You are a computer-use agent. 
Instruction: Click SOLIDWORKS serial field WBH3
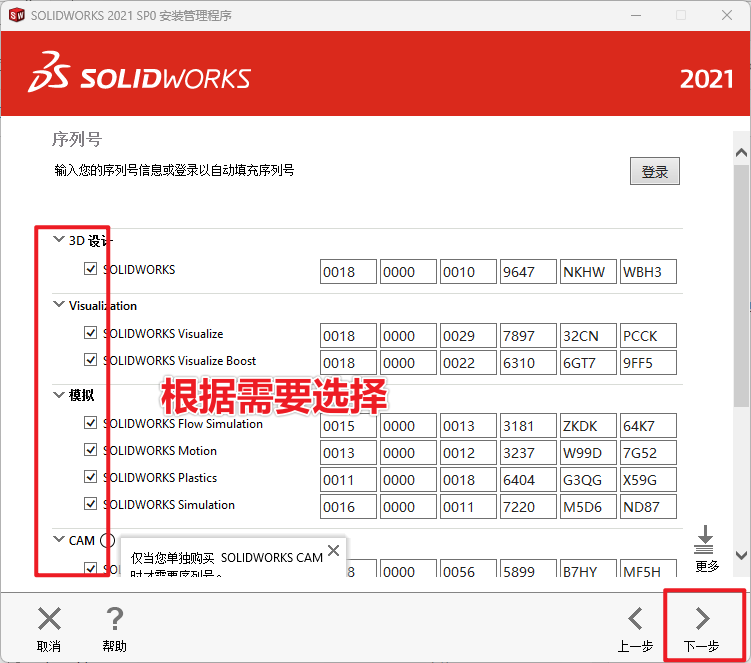coord(648,272)
